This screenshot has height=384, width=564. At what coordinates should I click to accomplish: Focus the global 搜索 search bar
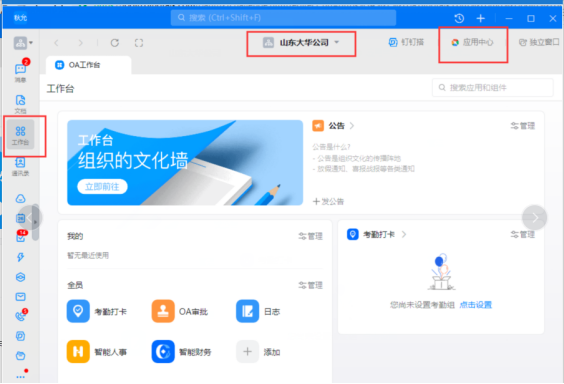(x=283, y=18)
